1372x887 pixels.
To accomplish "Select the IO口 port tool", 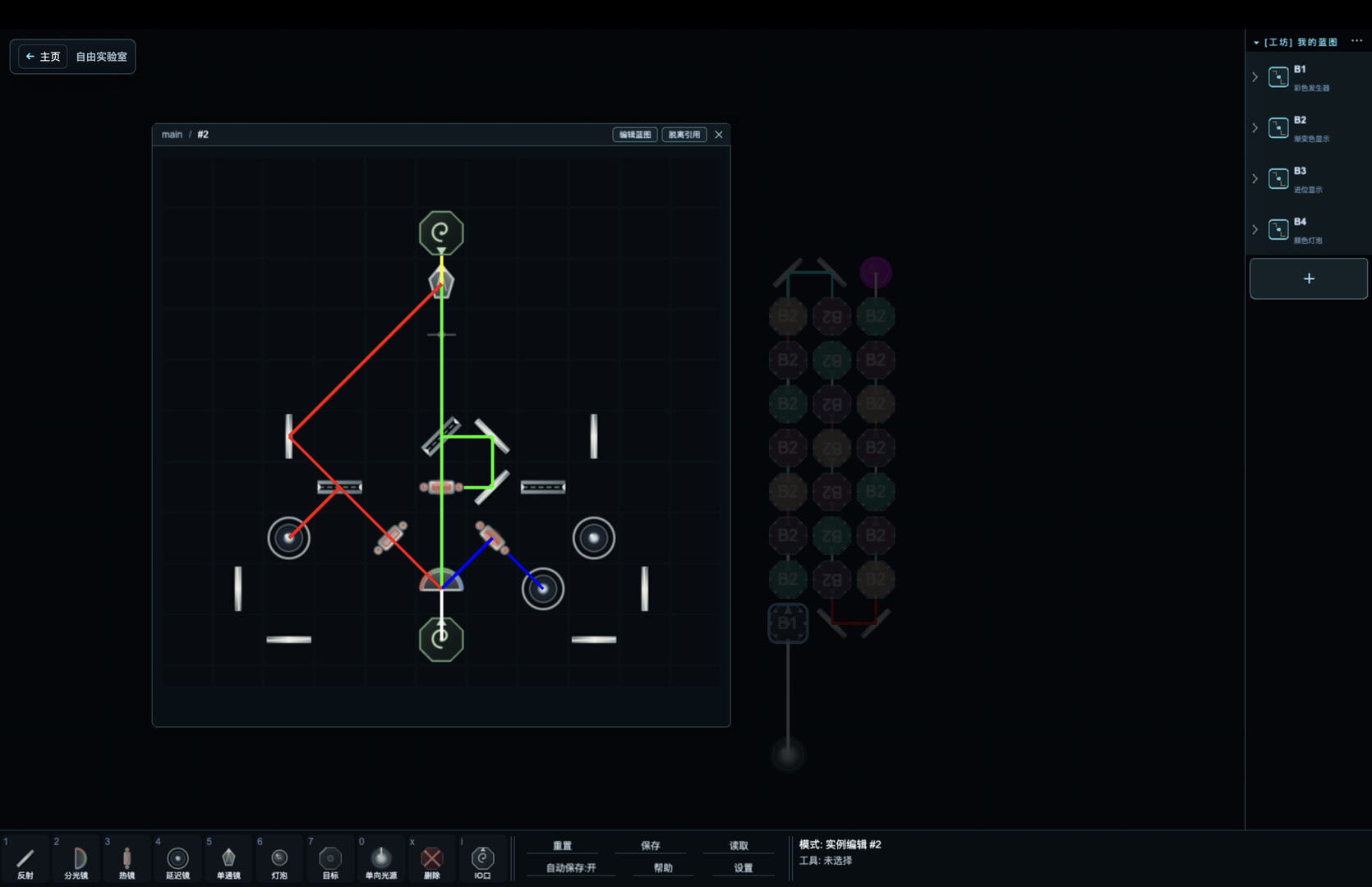I will tap(483, 860).
